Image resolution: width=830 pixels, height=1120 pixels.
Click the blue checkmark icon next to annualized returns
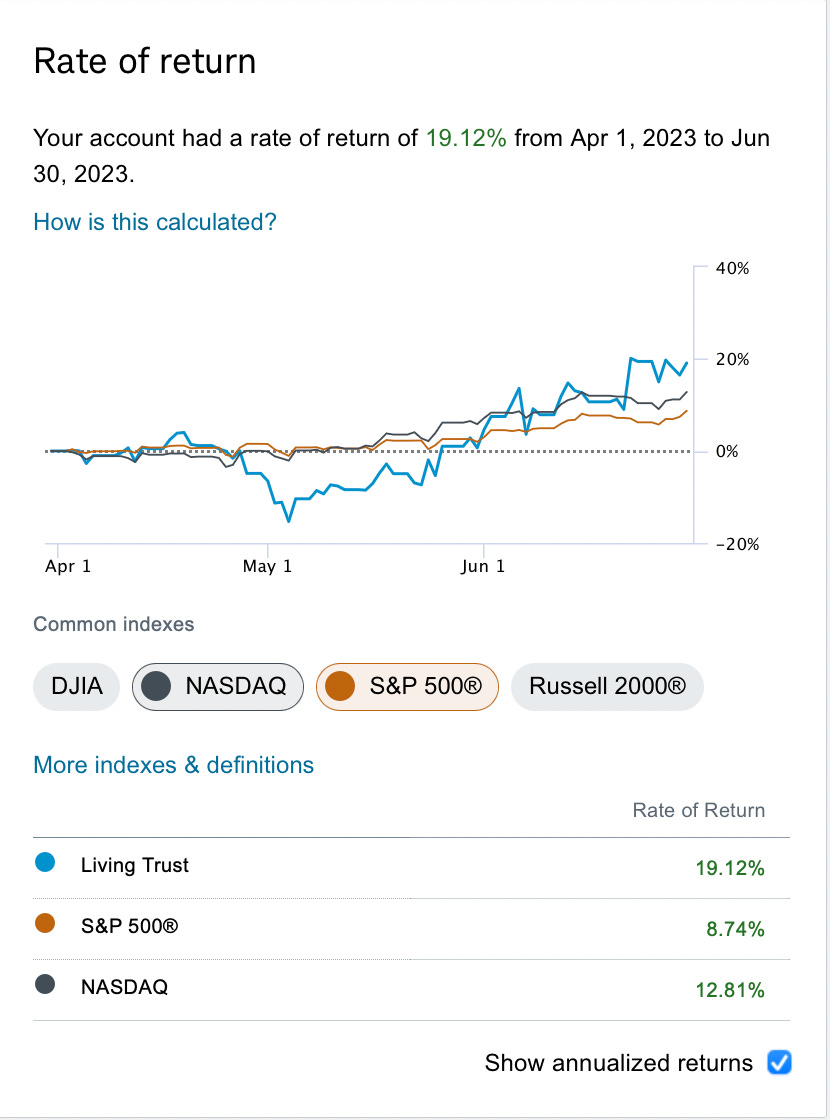point(778,1062)
